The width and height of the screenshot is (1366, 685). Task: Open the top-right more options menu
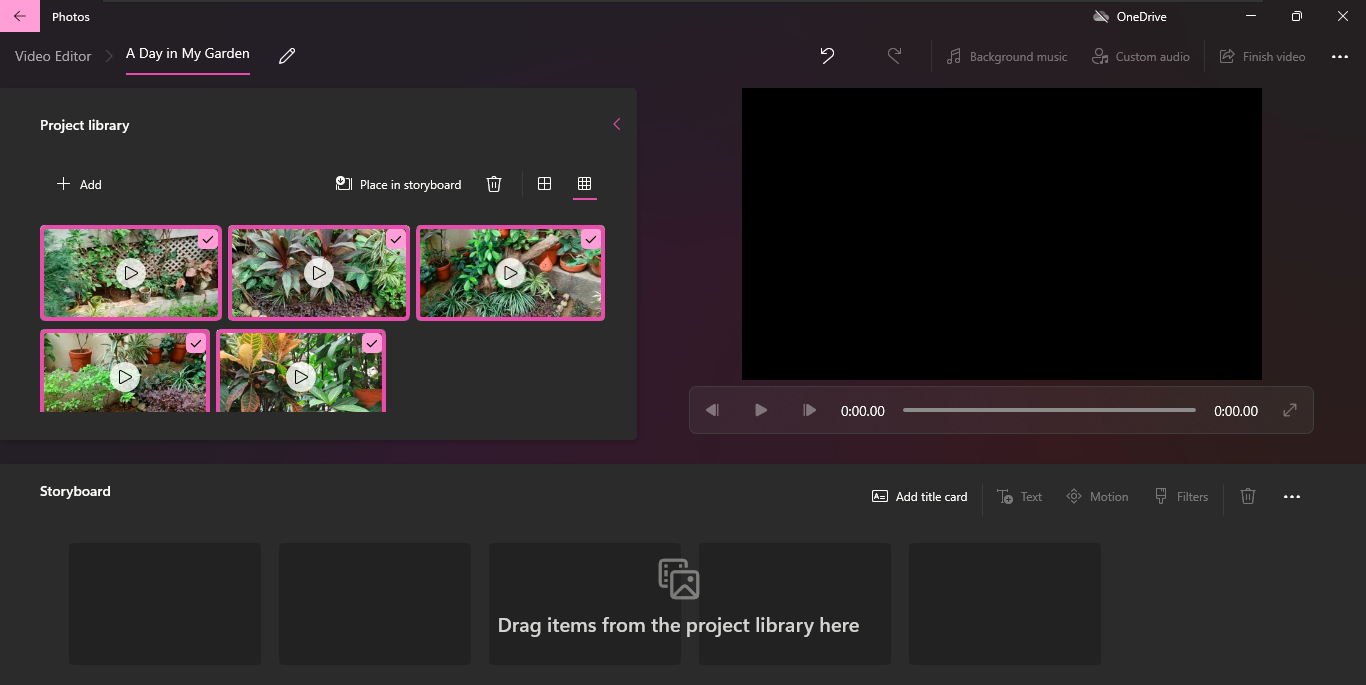click(x=1340, y=56)
